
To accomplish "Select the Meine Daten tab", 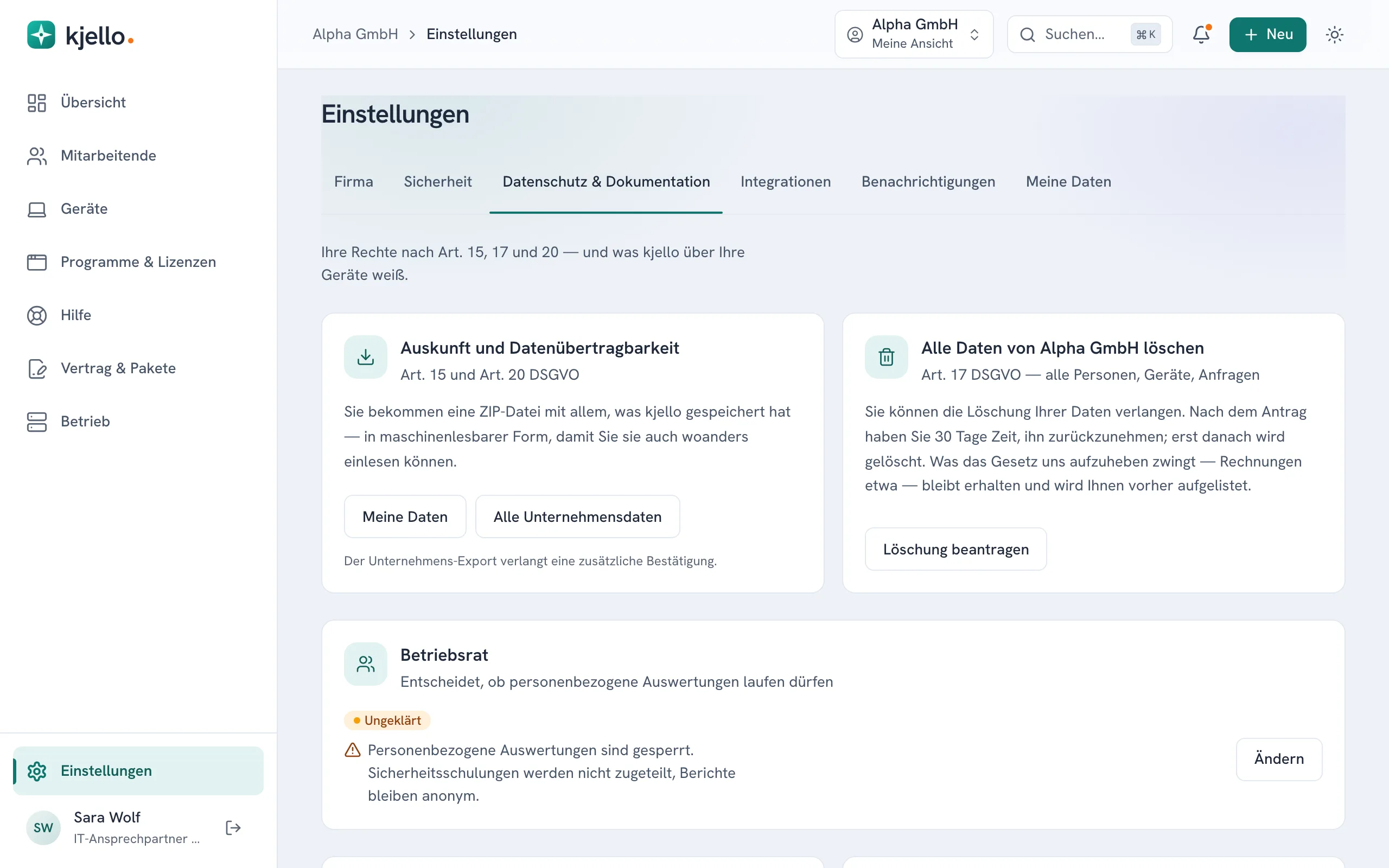I will pyautogui.click(x=1068, y=182).
